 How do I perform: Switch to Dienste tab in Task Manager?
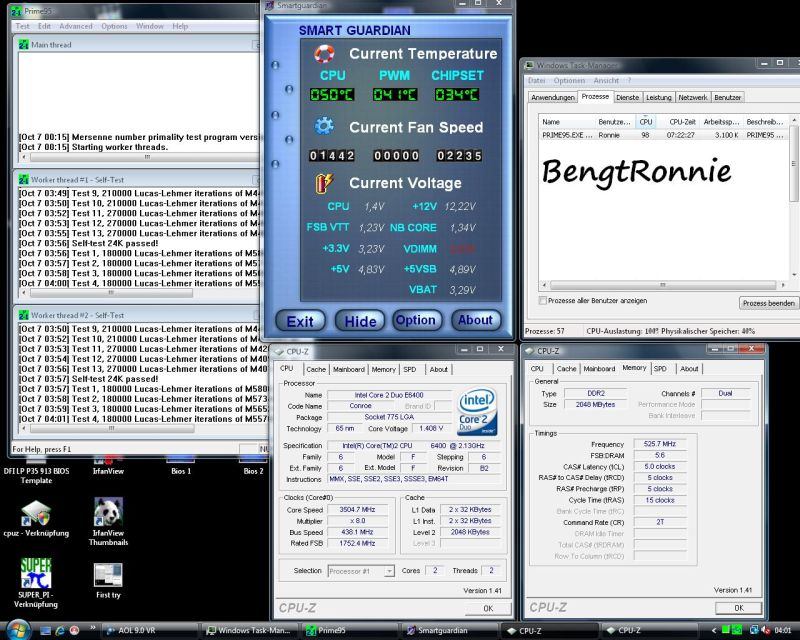point(627,97)
